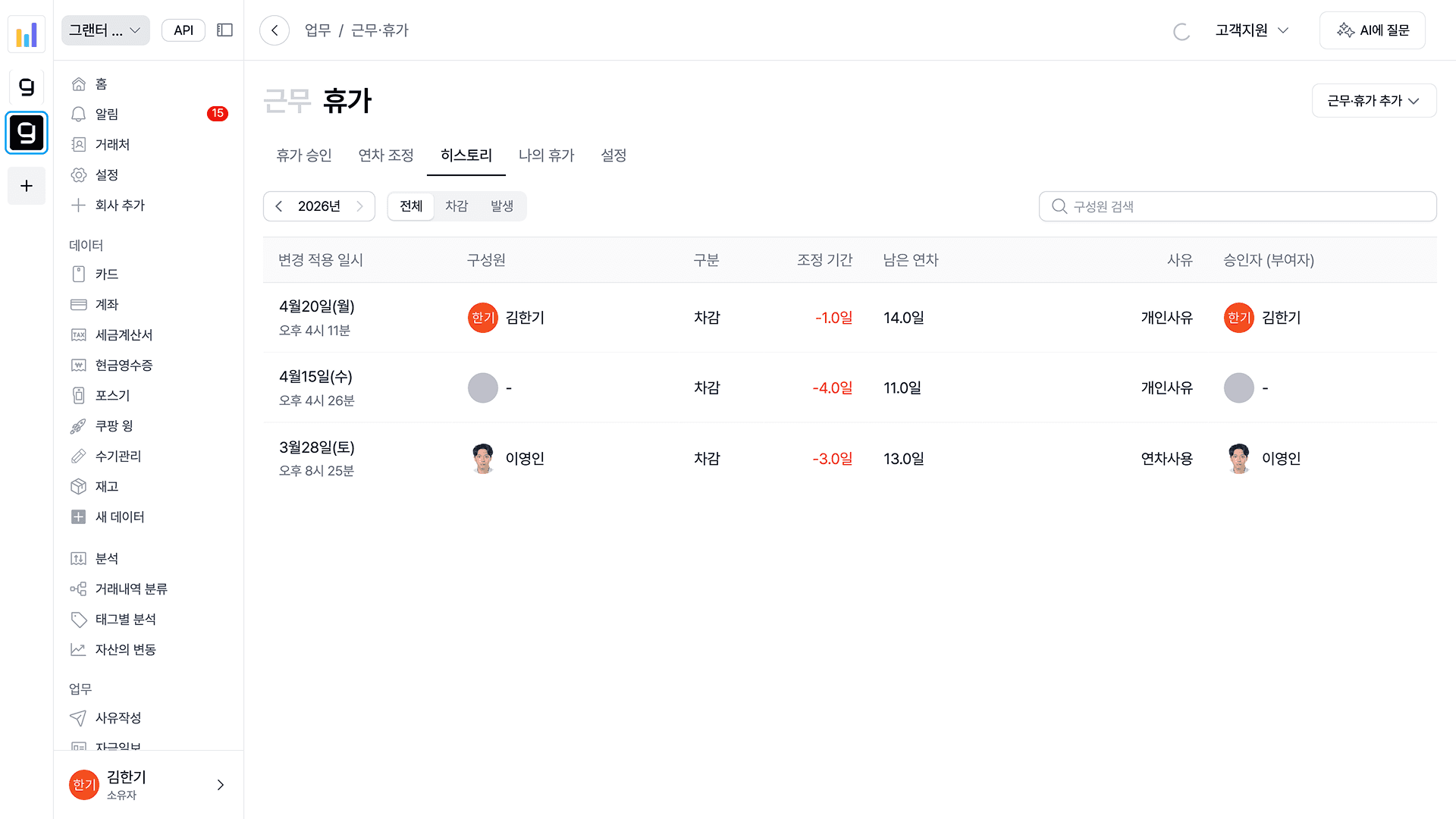
Task: Click the Coupang Wing rocket icon
Action: [78, 426]
